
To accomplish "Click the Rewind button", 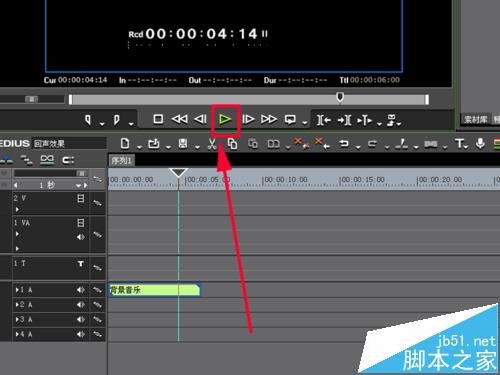I will 180,119.
